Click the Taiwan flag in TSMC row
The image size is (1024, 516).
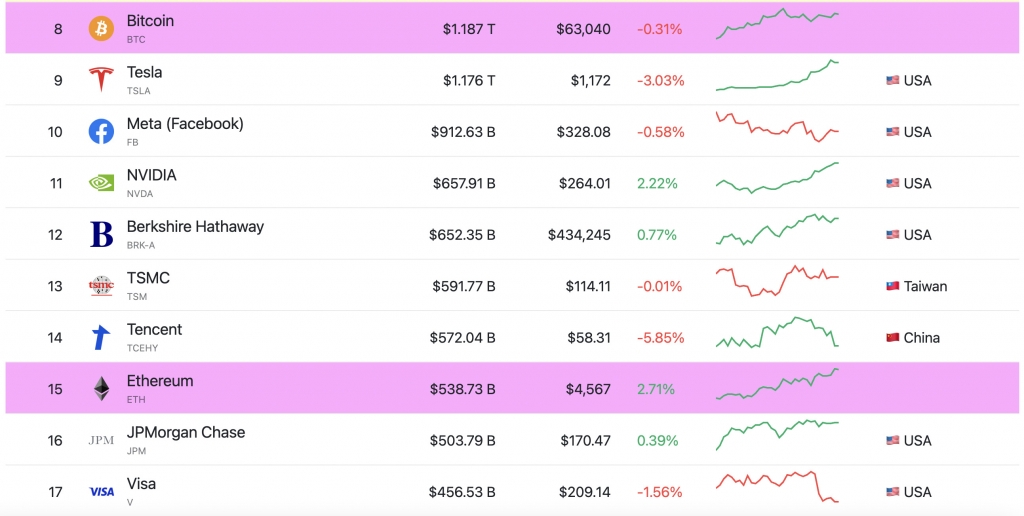tap(893, 286)
